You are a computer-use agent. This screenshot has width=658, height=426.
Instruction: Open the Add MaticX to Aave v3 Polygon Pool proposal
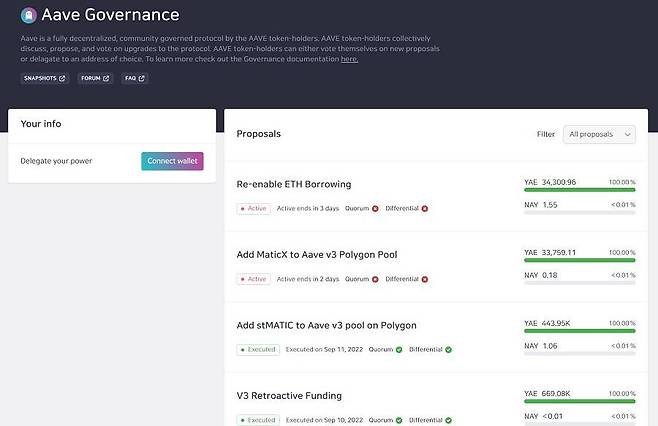tap(317, 255)
